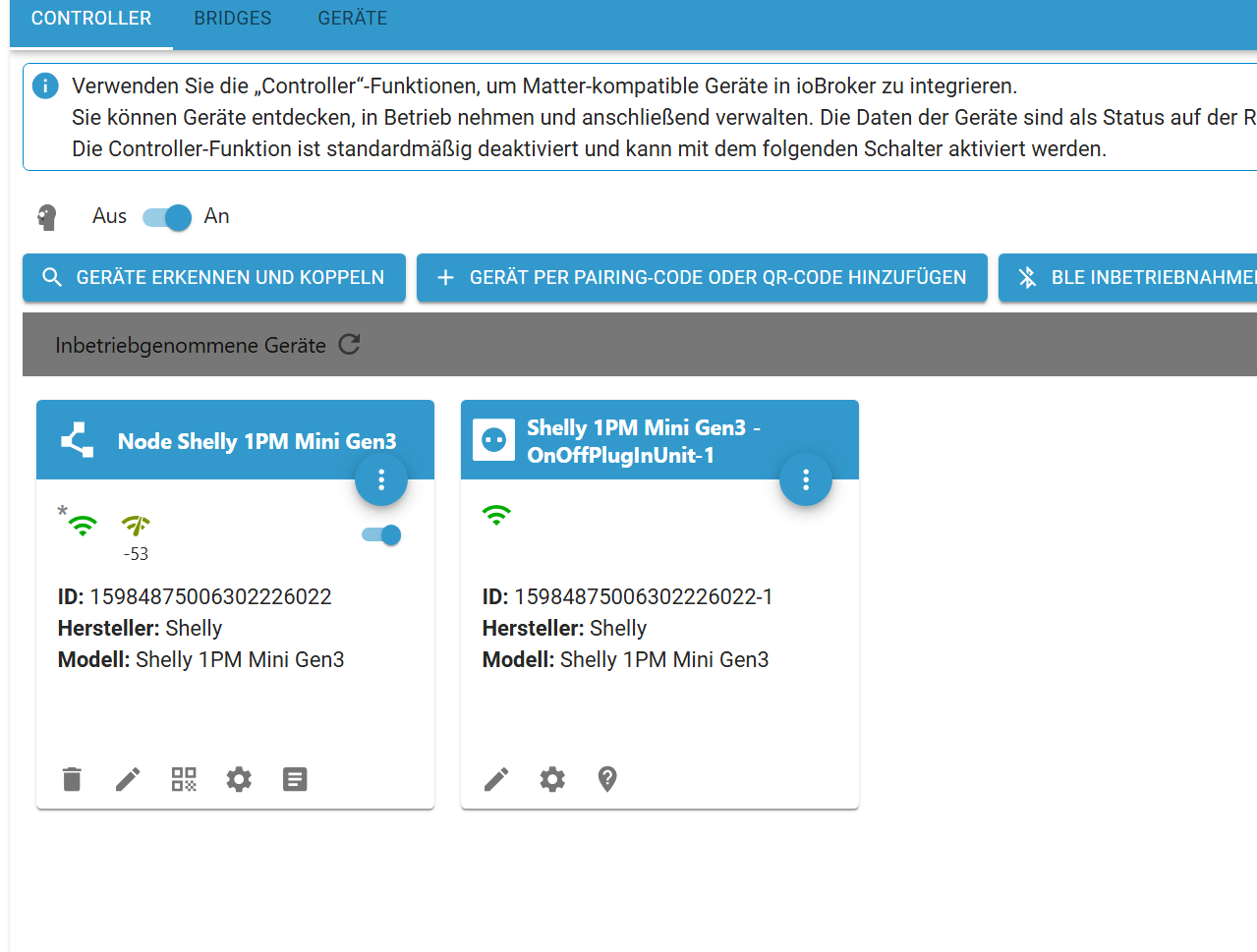Click the pencil icon on Node Shelly card
Screen dimensions: 1257x952
click(128, 779)
